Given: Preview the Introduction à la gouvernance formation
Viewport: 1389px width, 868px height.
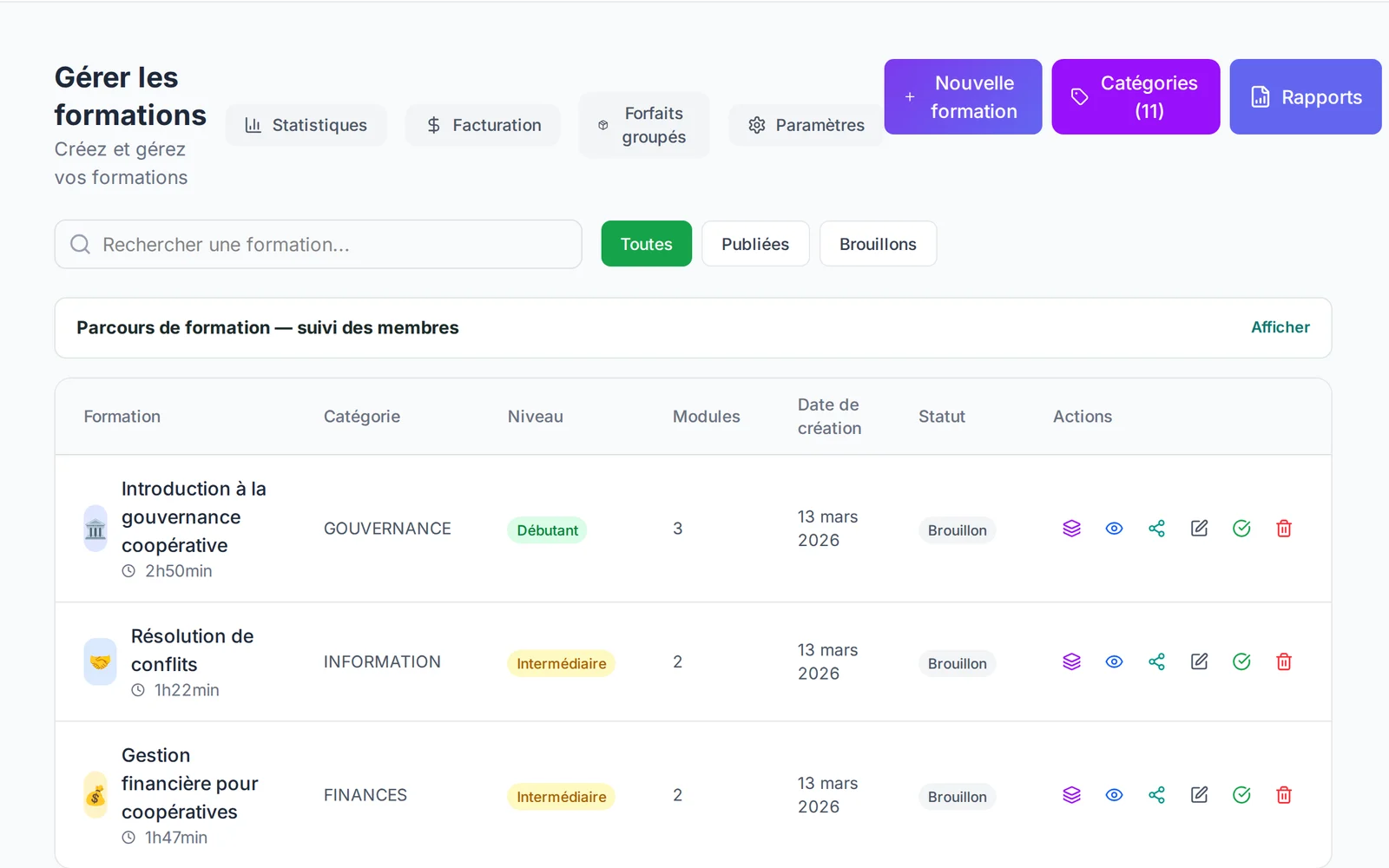Looking at the screenshot, I should click(x=1114, y=529).
